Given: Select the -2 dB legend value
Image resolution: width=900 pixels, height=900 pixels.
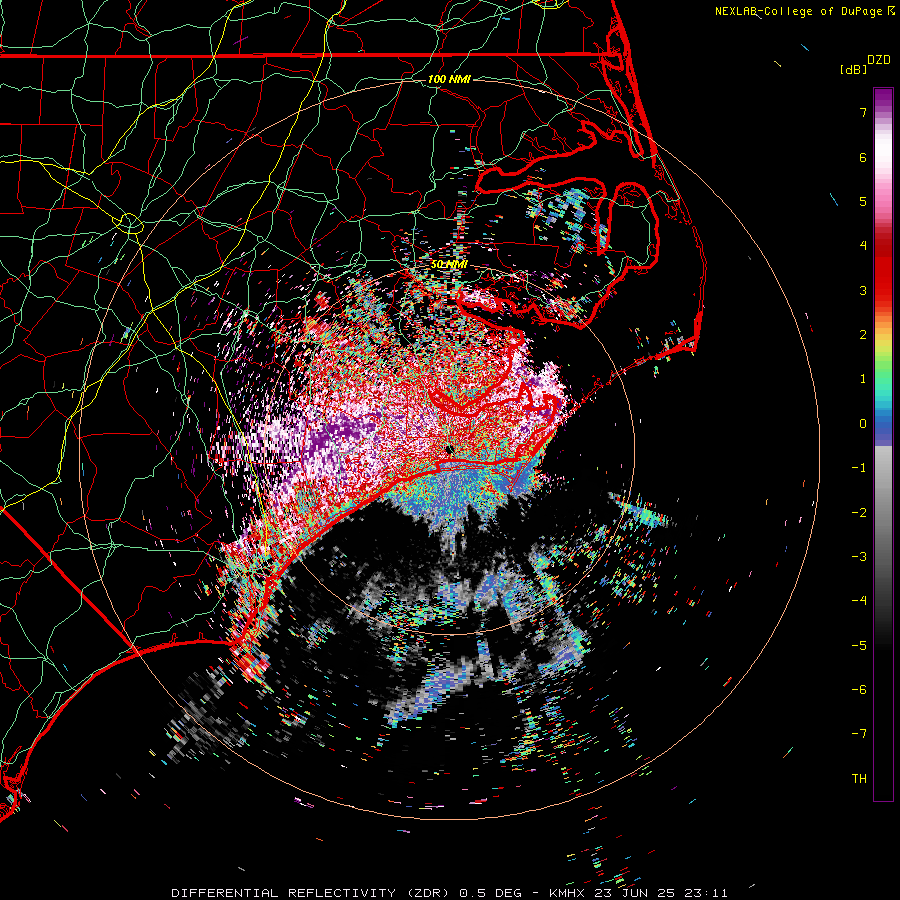Looking at the screenshot, I should [x=859, y=513].
